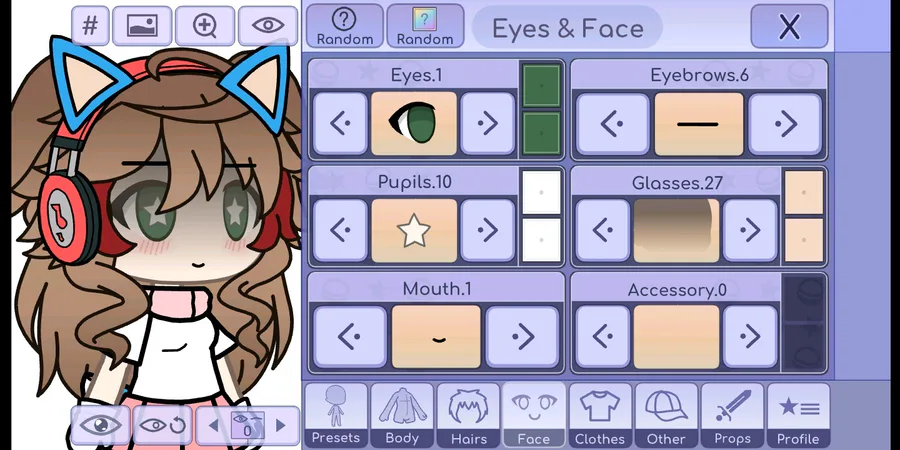Switch to the Clothes tab
This screenshot has height=450, width=900.
600,416
